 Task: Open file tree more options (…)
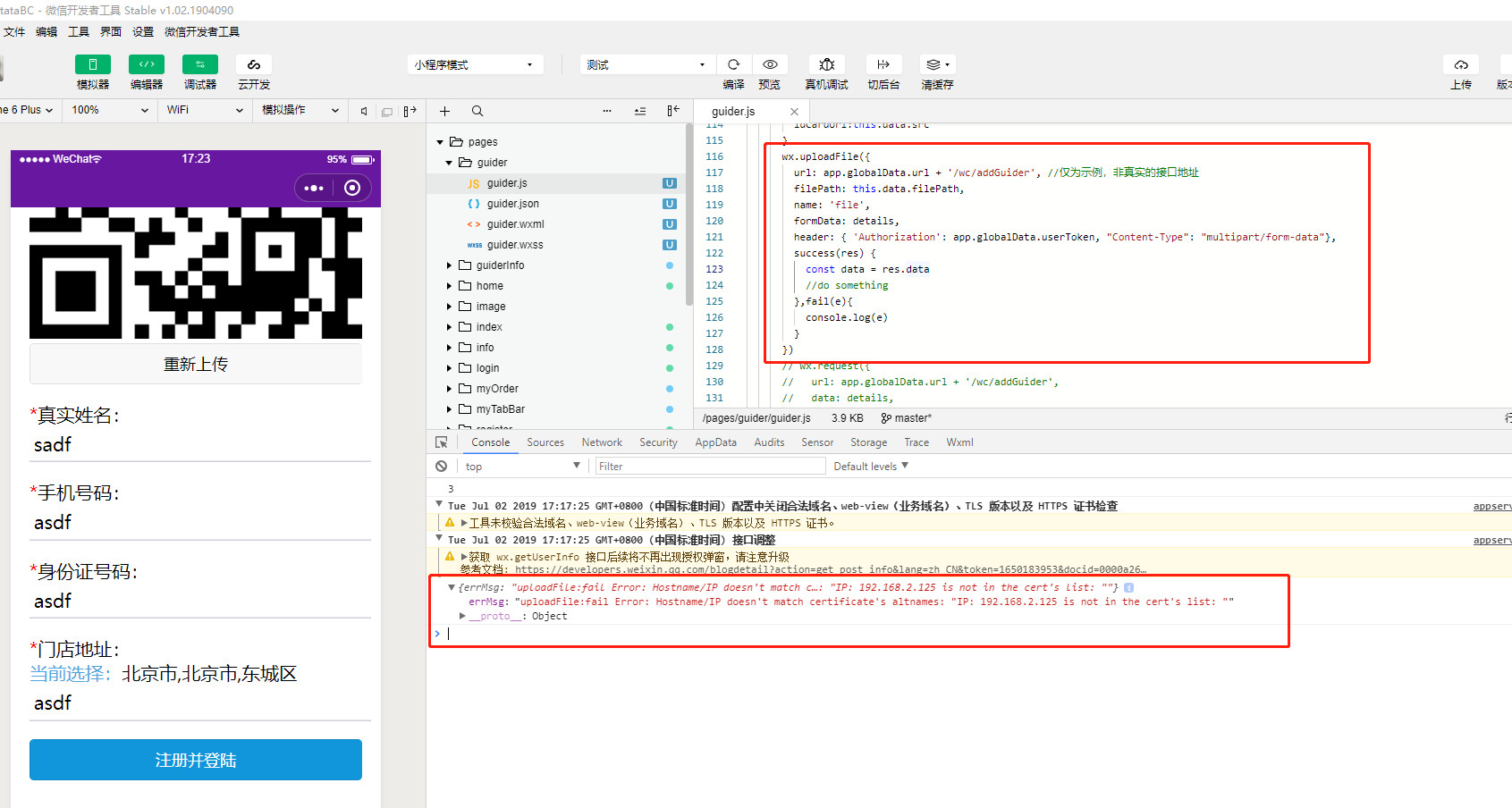(x=607, y=111)
